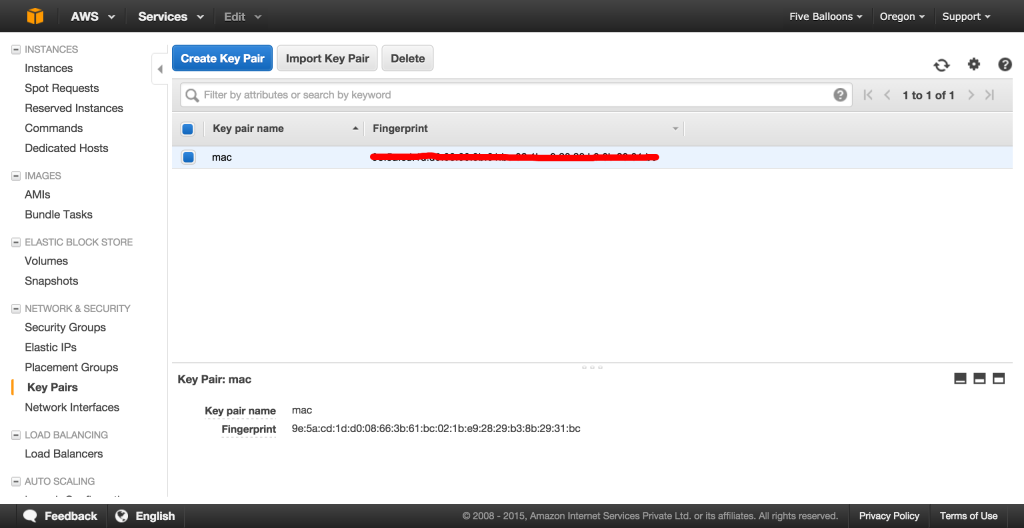The width and height of the screenshot is (1024, 528).
Task: Select Key Pairs in the sidebar
Action: click(52, 388)
